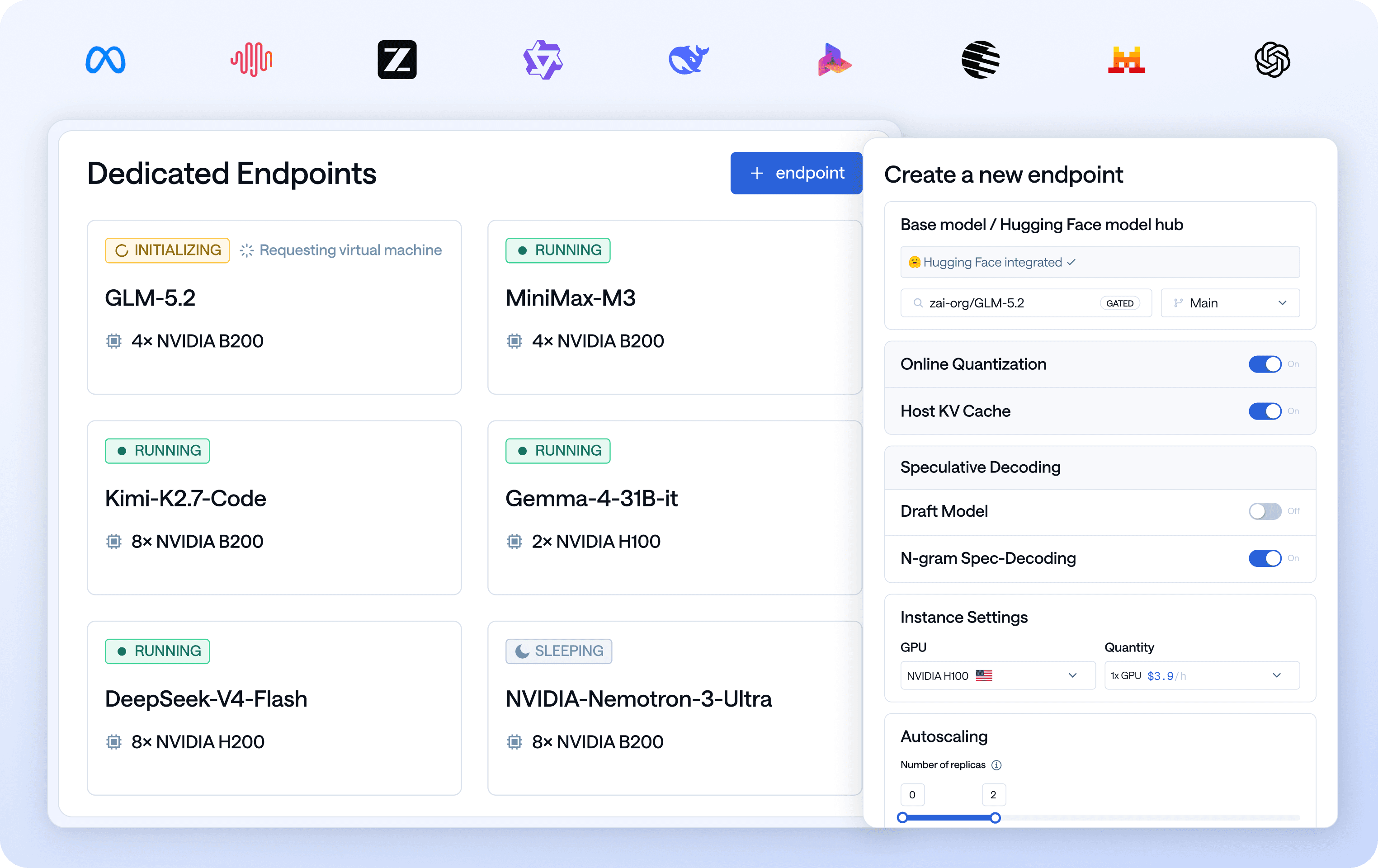Click the chip icon on the GLM-5.2 card
1378x868 pixels.
(114, 341)
